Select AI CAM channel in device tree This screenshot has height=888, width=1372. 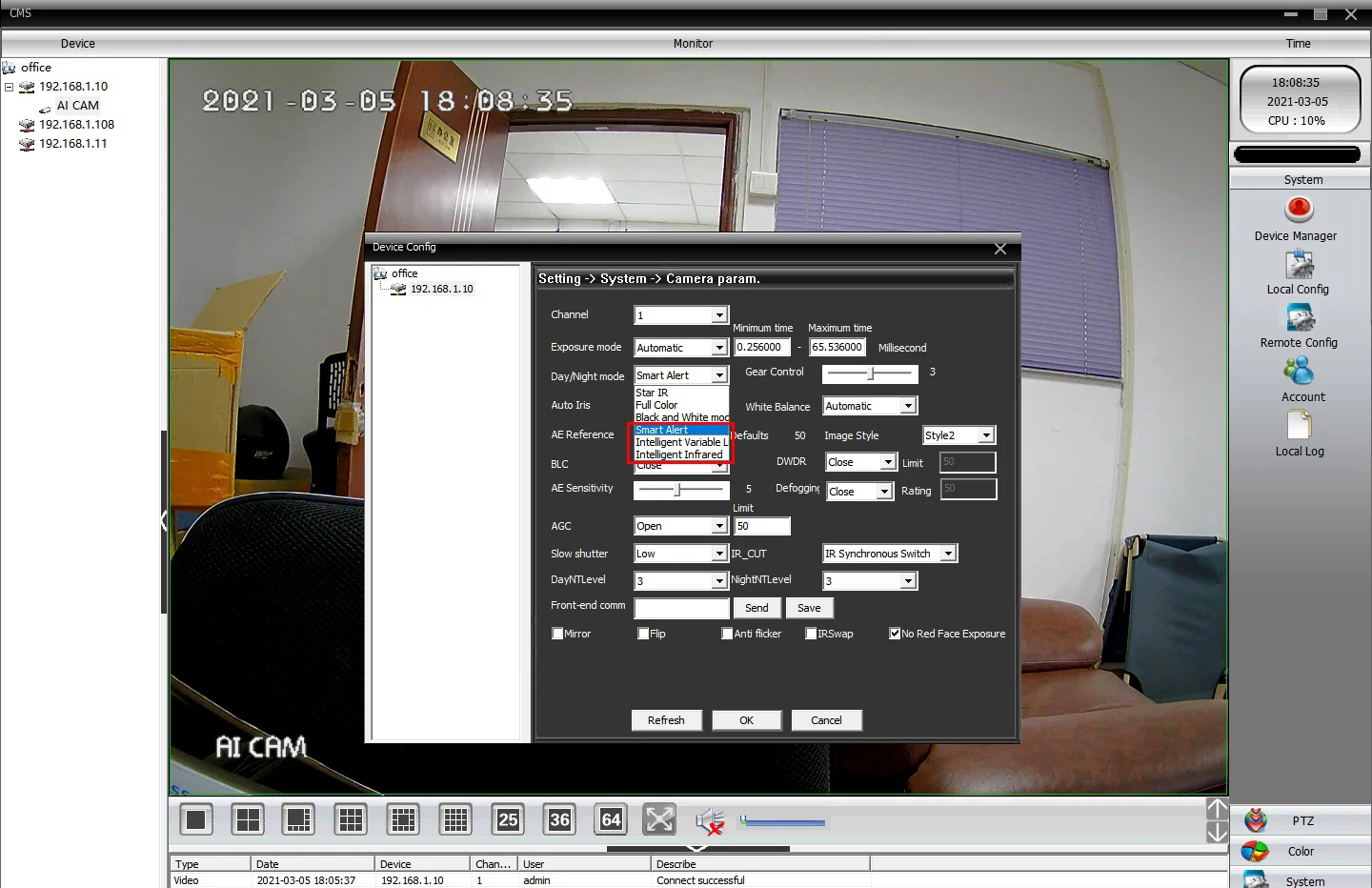(77, 105)
